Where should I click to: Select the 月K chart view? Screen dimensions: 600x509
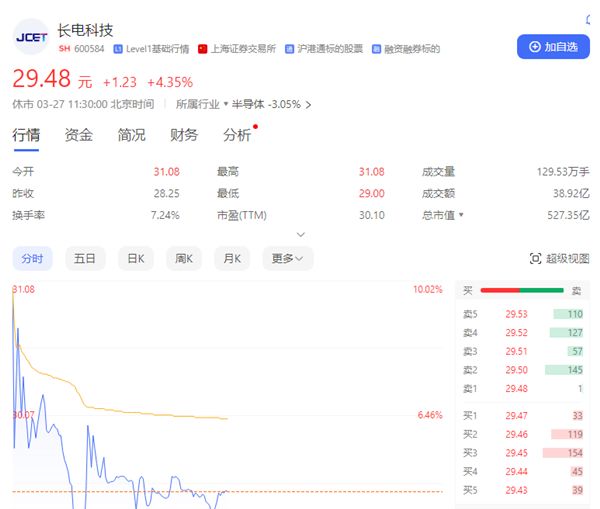[232, 259]
